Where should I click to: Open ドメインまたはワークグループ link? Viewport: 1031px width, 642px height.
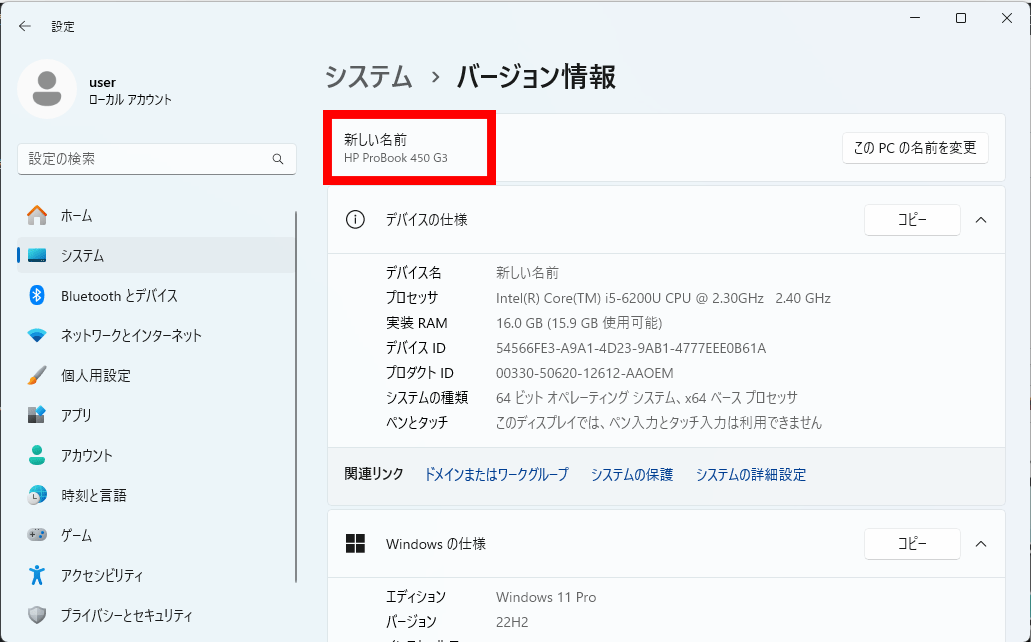496,475
